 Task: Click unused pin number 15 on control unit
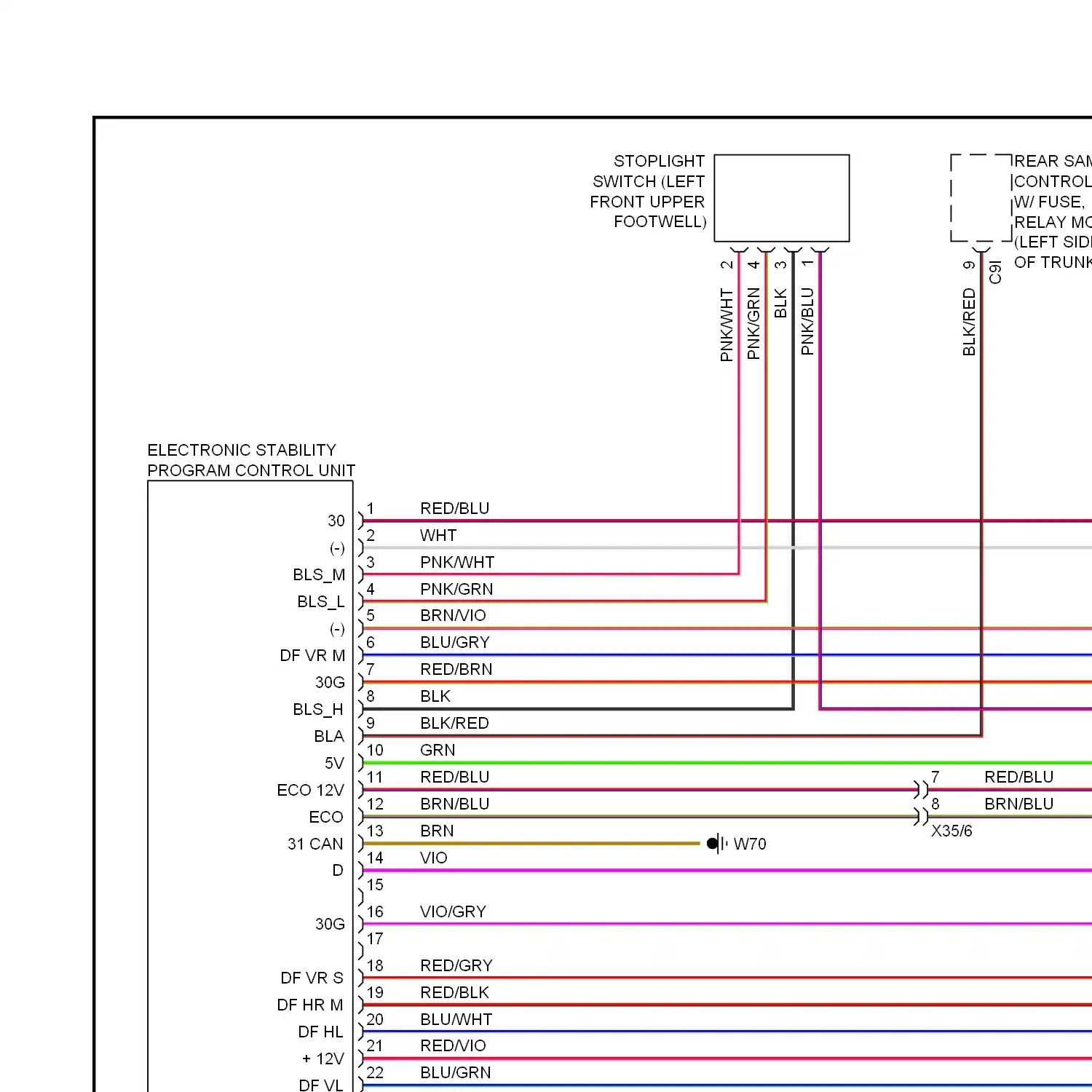[375, 885]
